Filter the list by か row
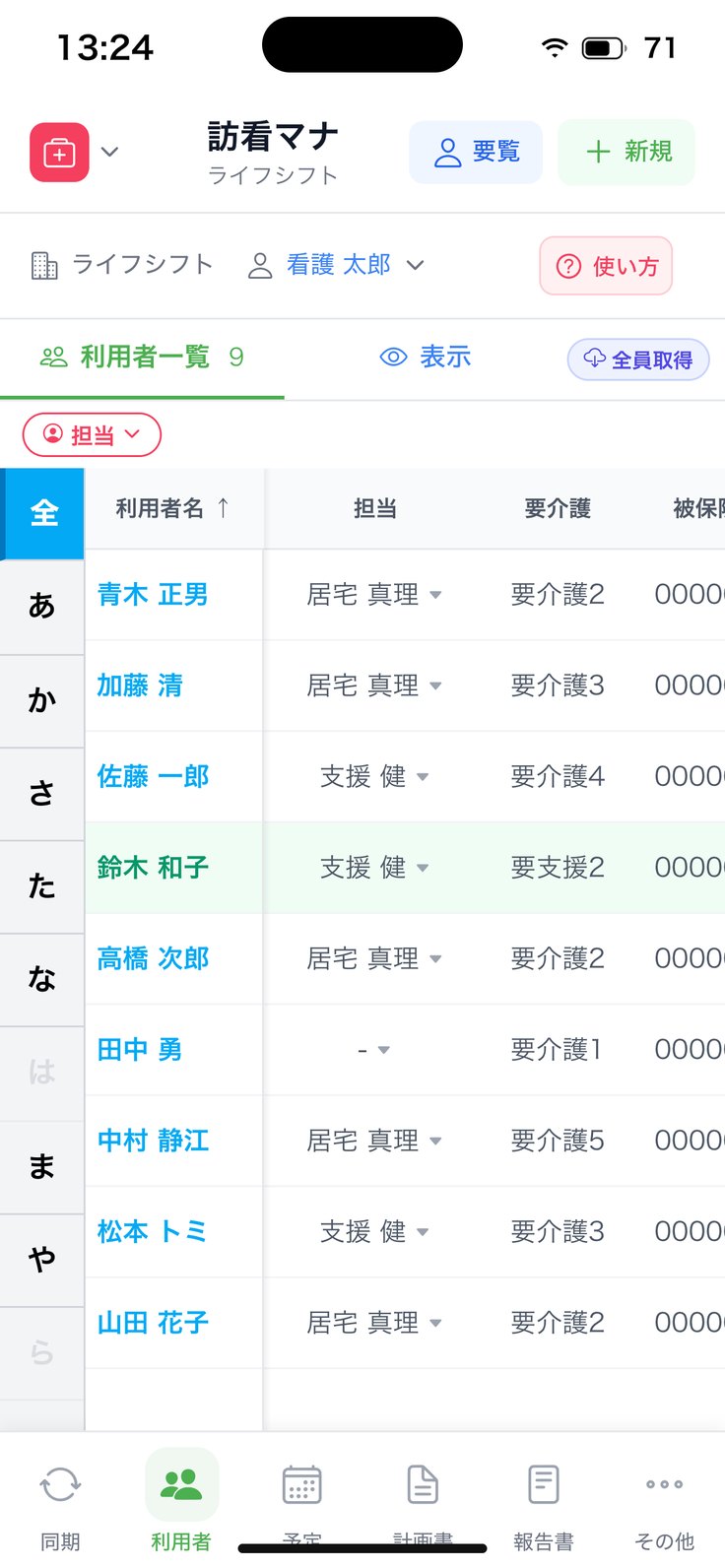 pos(42,700)
